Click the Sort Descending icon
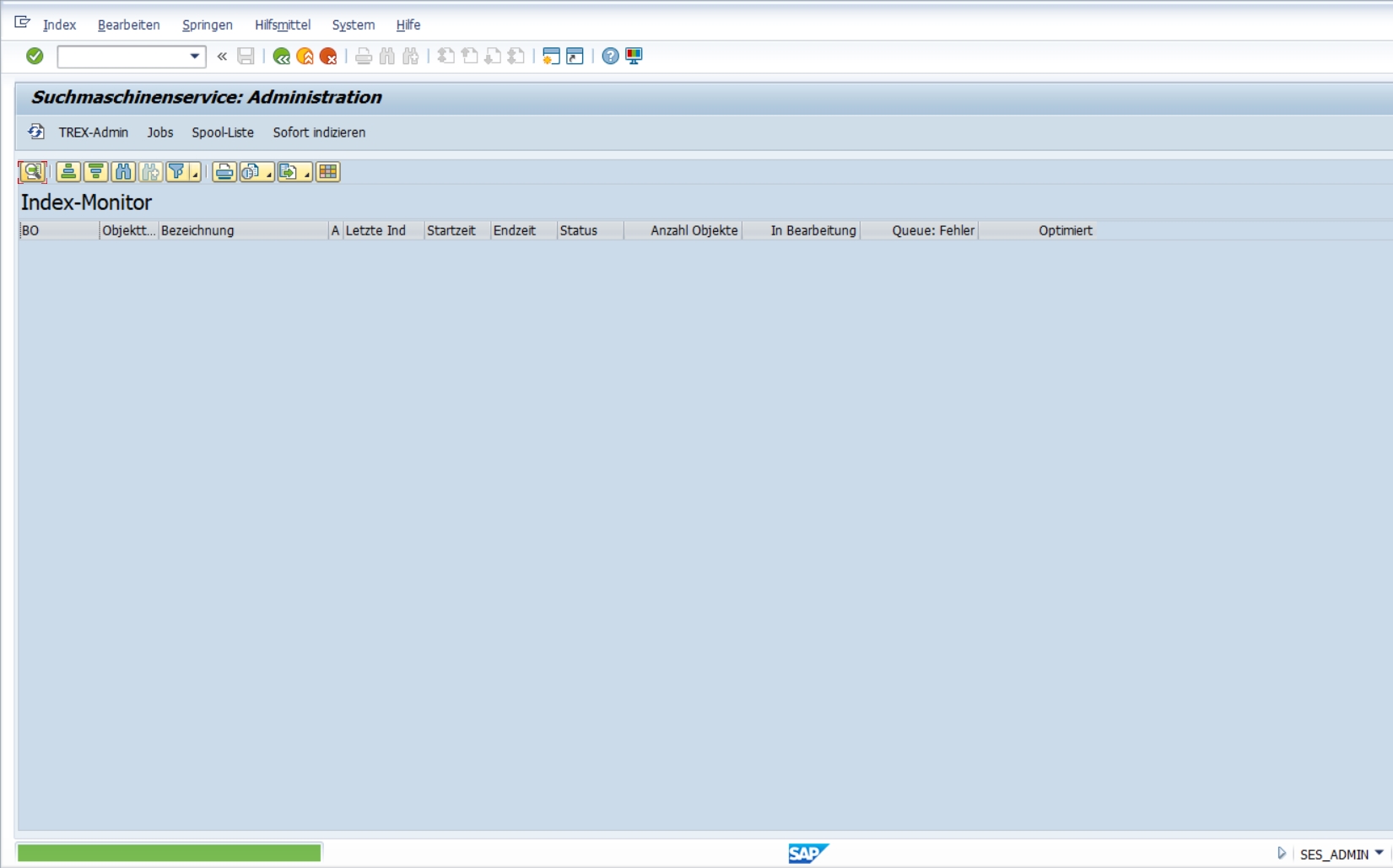Image resolution: width=1393 pixels, height=868 pixels. tap(95, 172)
